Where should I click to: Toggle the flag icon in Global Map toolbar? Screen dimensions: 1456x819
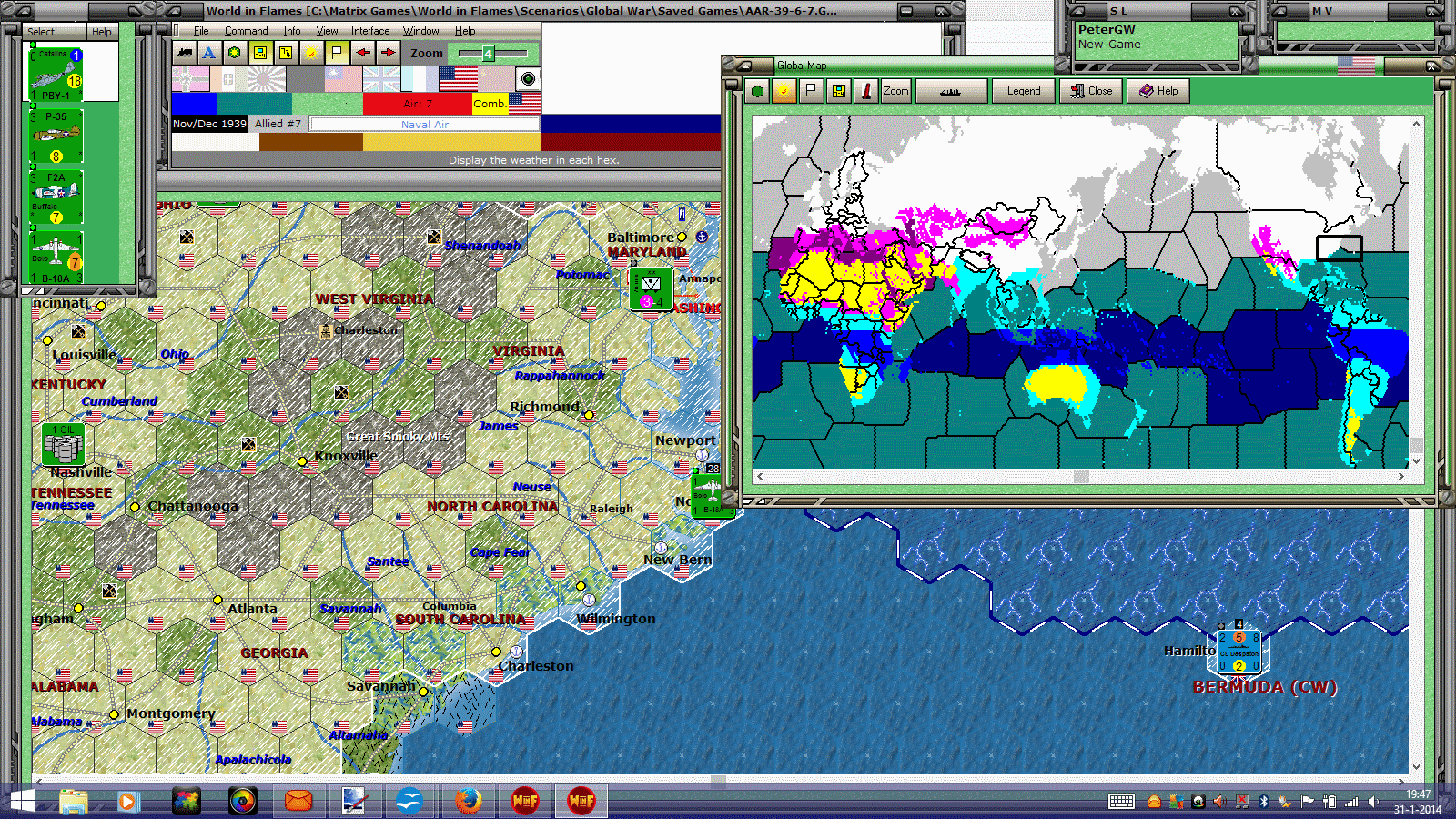click(812, 91)
